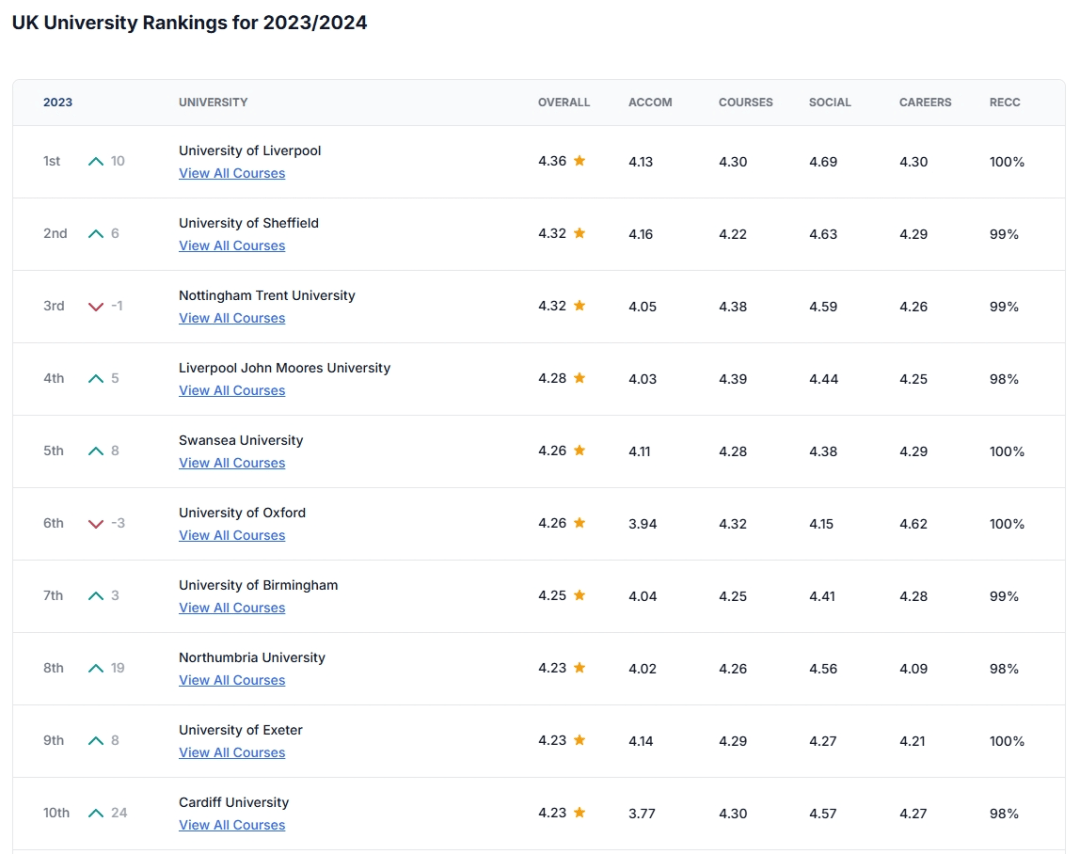Viewport: 1080px width, 854px height.
Task: Click the UK University Rankings for 2023/2024 heading
Action: [189, 23]
